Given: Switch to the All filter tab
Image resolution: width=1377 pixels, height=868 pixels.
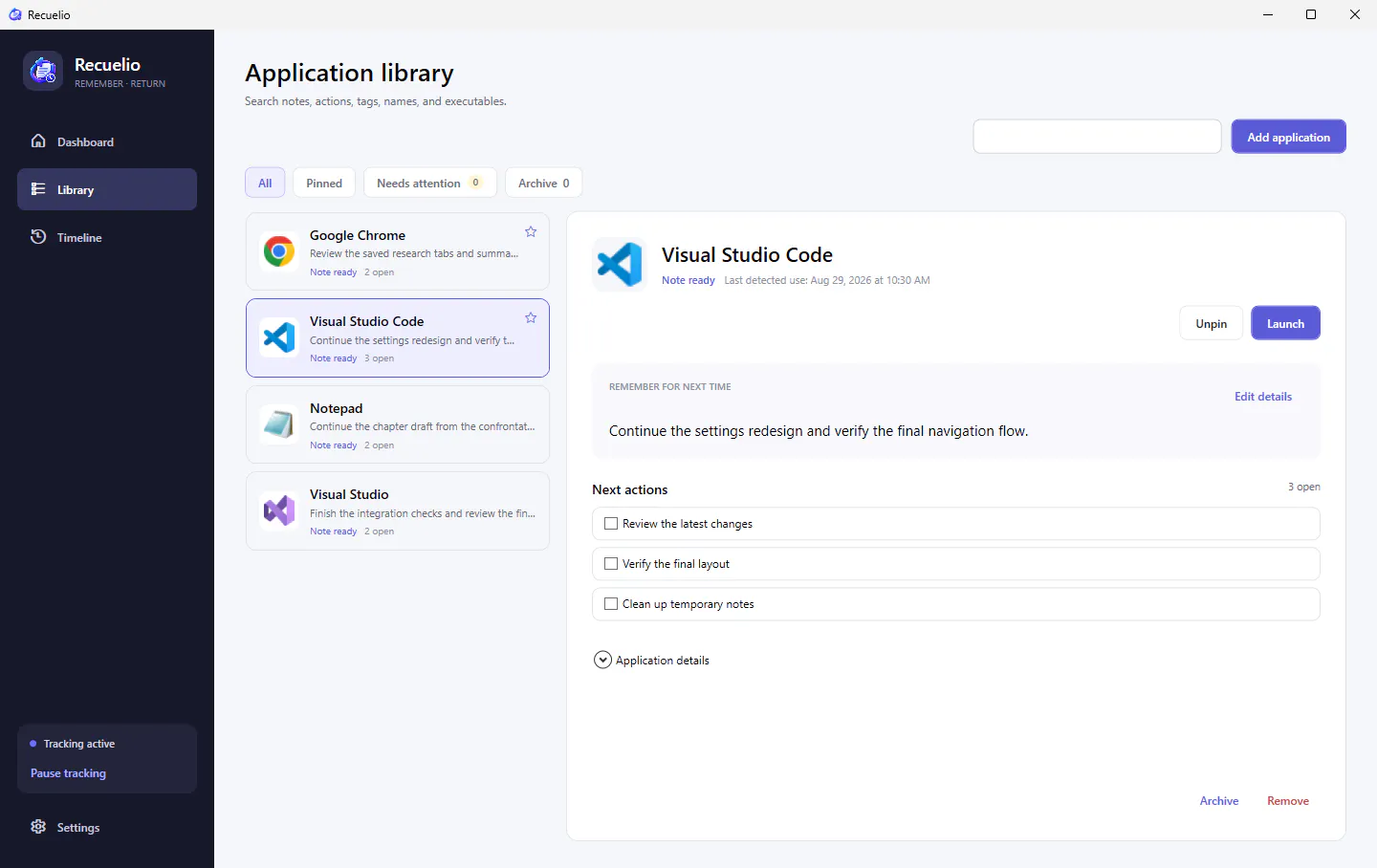Looking at the screenshot, I should click(265, 183).
